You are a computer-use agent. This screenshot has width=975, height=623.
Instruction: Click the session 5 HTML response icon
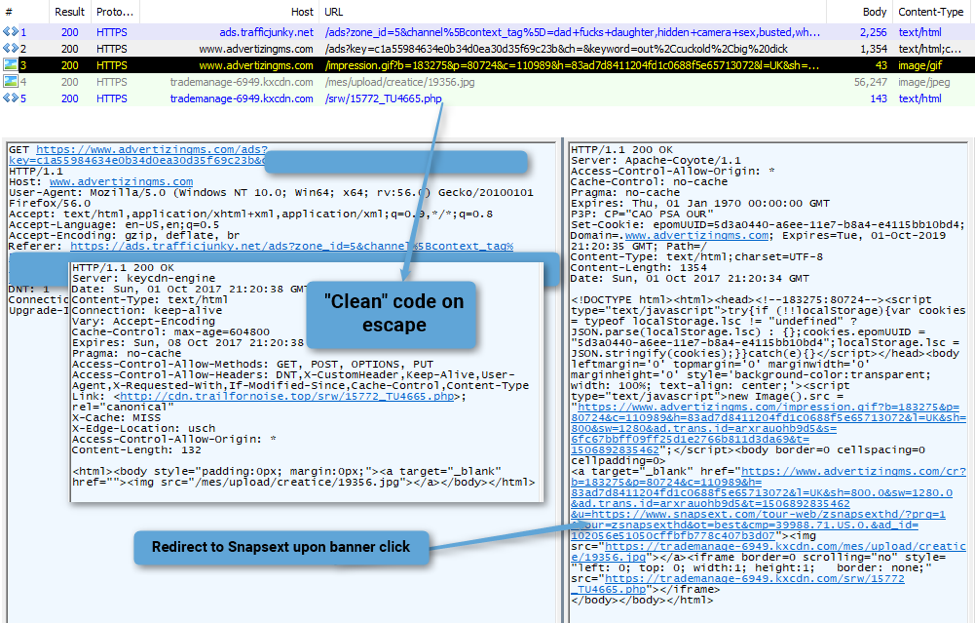click(10, 98)
